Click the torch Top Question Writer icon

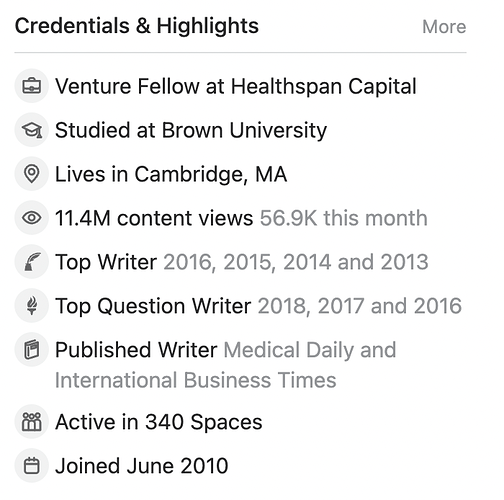coord(32,306)
